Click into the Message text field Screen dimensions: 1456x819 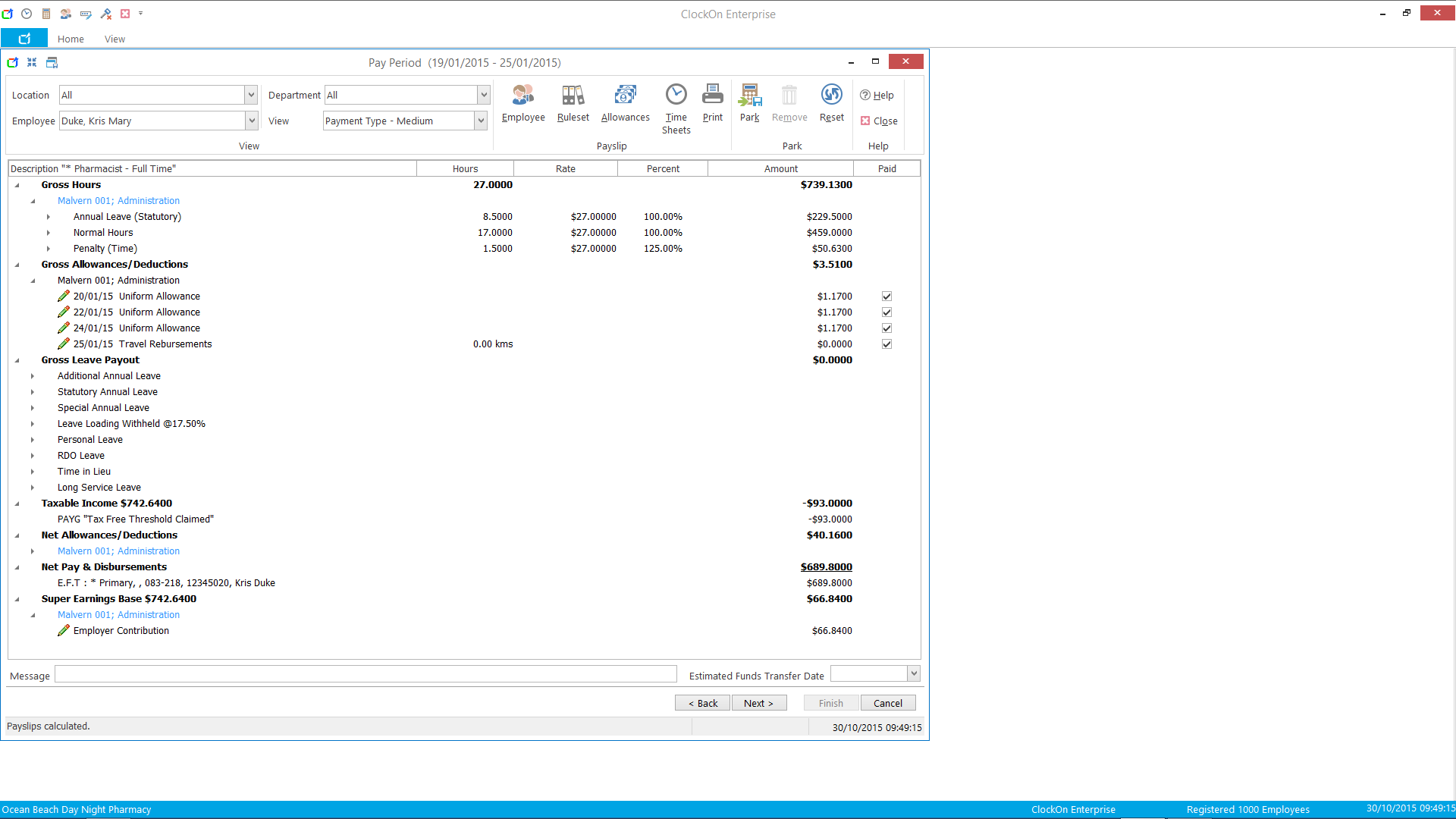[x=366, y=674]
